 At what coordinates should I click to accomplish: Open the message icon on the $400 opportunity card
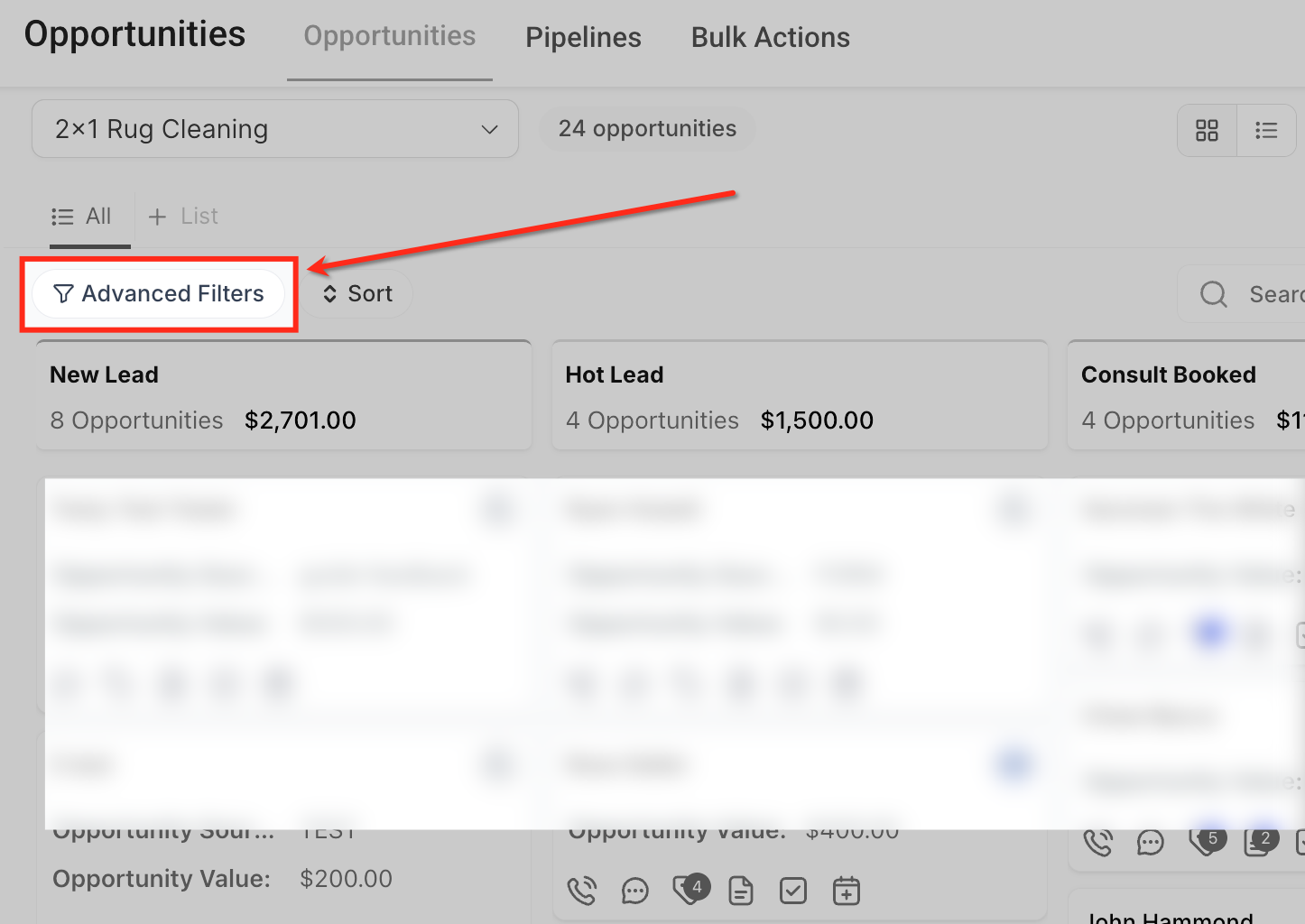635,892
